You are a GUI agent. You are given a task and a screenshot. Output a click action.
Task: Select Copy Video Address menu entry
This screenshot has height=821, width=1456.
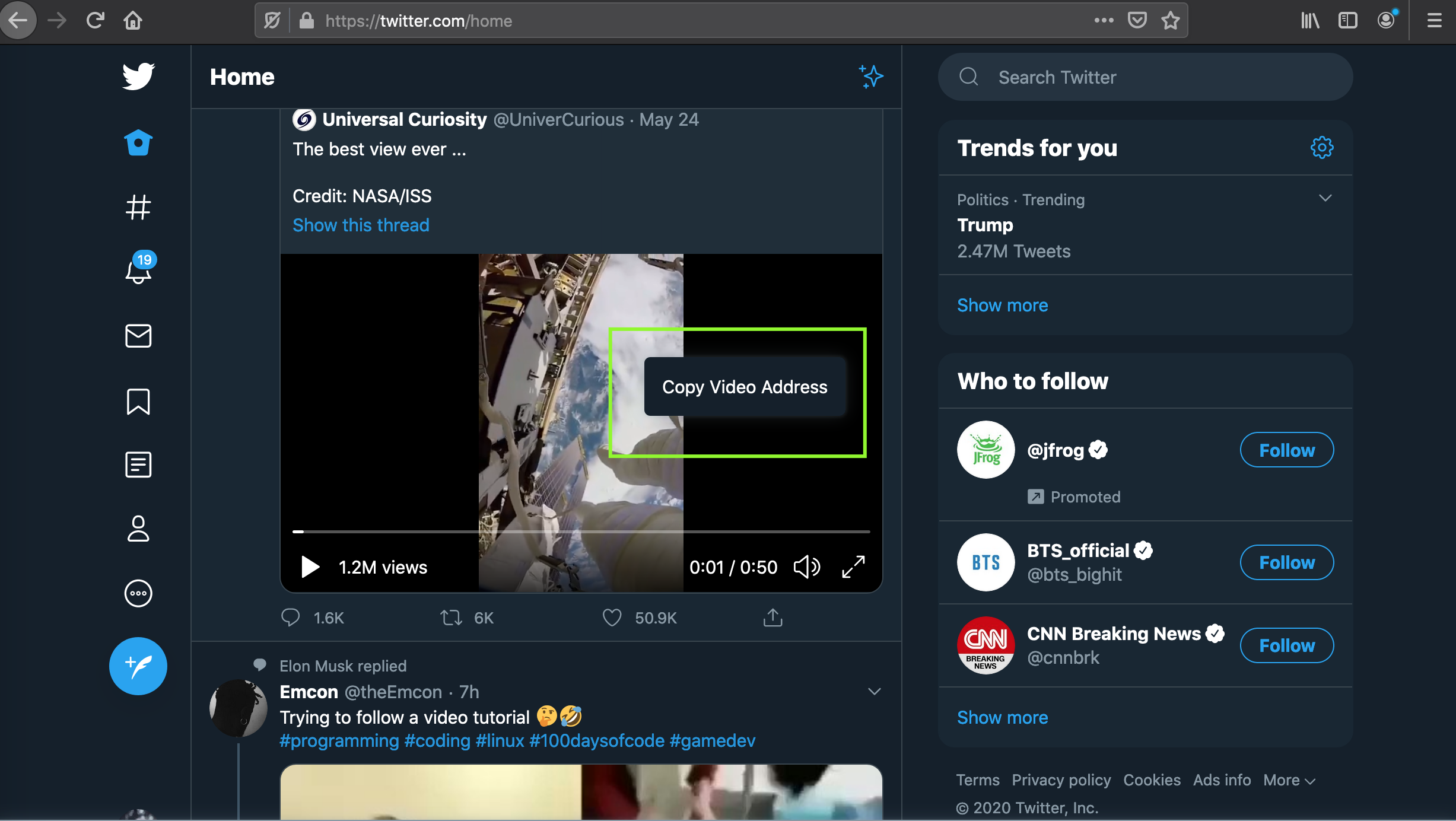pyautogui.click(x=745, y=387)
